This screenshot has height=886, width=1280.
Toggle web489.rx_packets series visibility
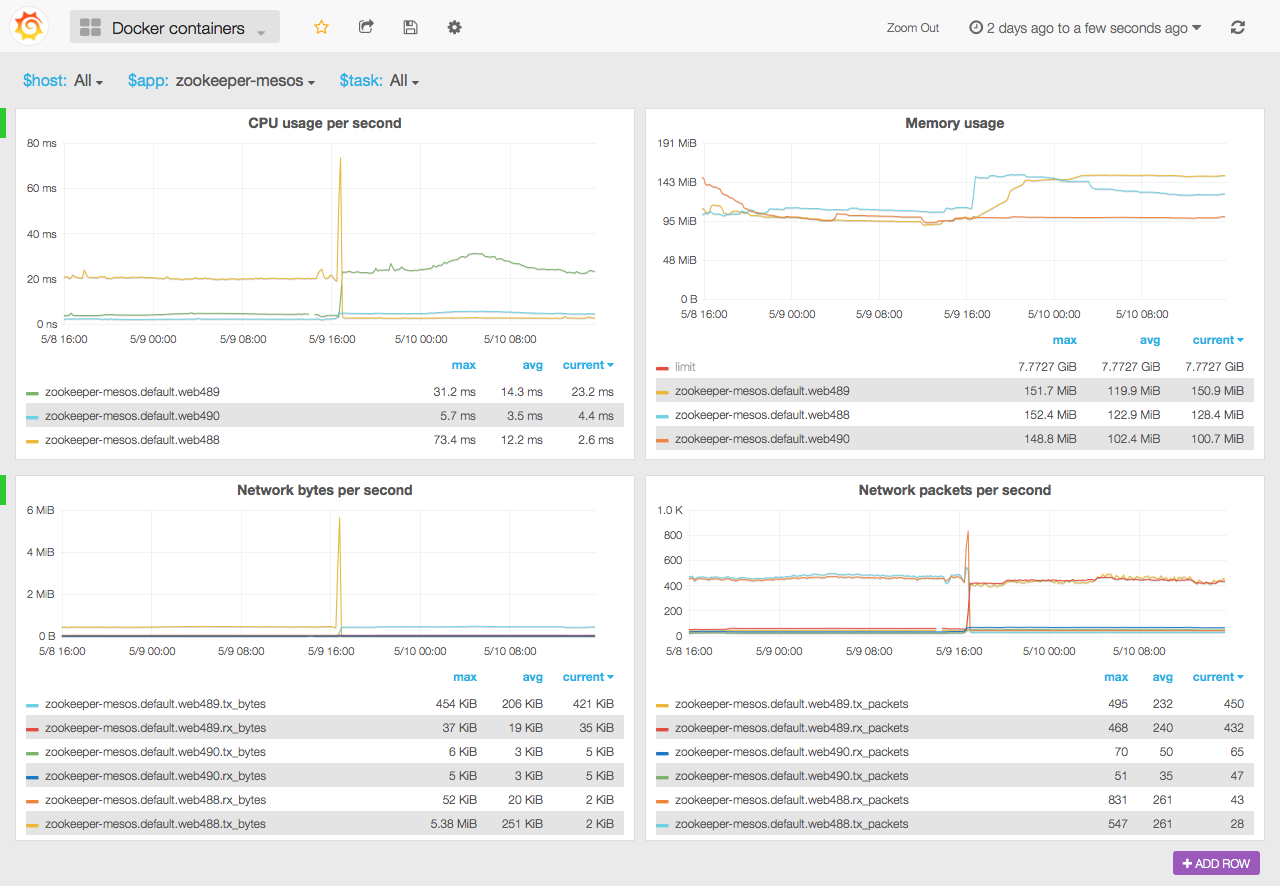point(792,728)
